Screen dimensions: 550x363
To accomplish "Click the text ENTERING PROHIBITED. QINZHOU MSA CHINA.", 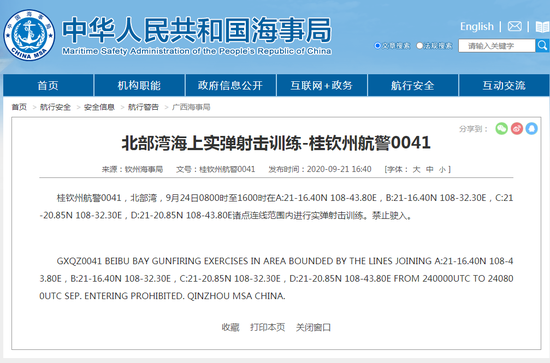I will click(x=185, y=296).
